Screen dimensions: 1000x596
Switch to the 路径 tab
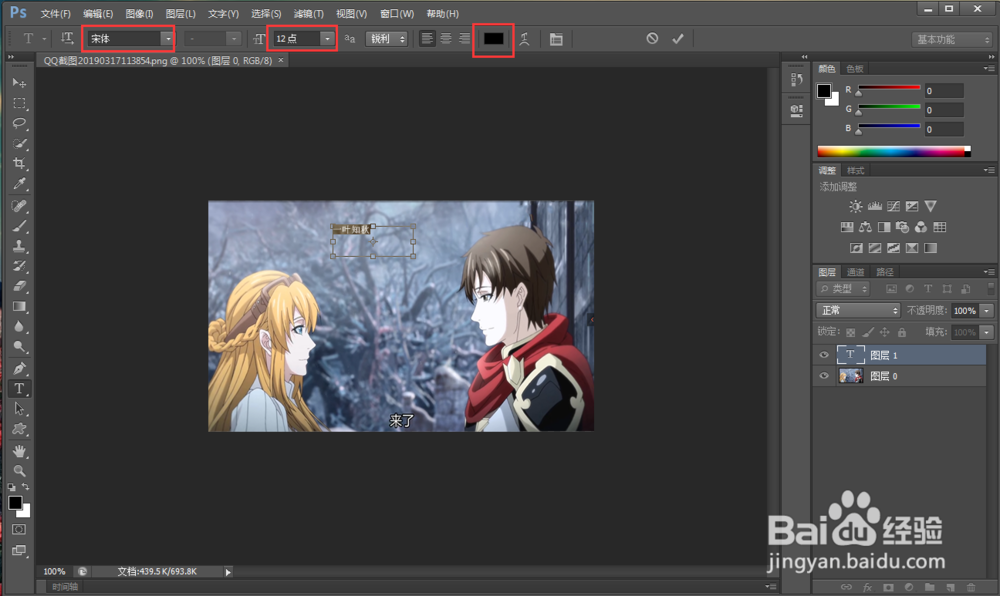point(885,272)
